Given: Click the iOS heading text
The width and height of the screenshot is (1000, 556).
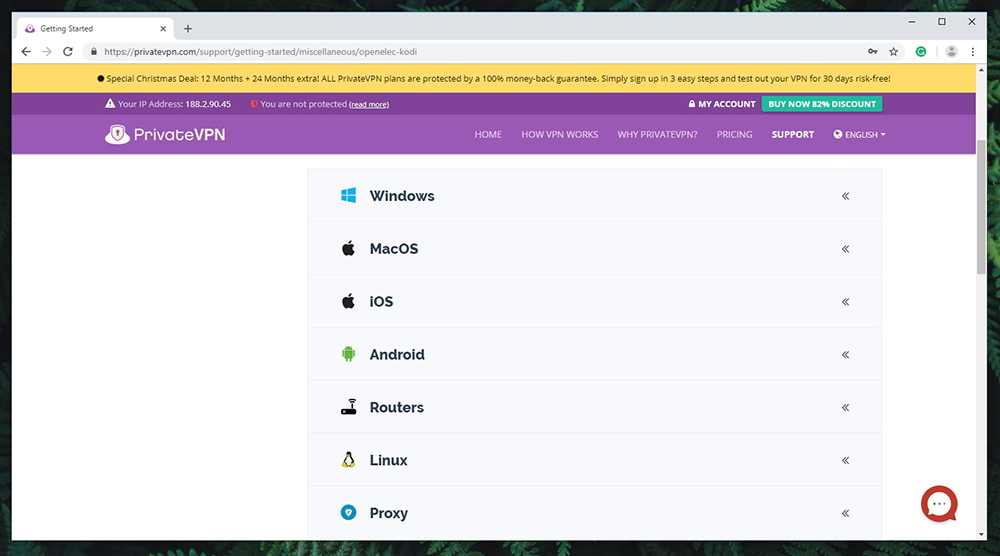Looking at the screenshot, I should 381,302.
